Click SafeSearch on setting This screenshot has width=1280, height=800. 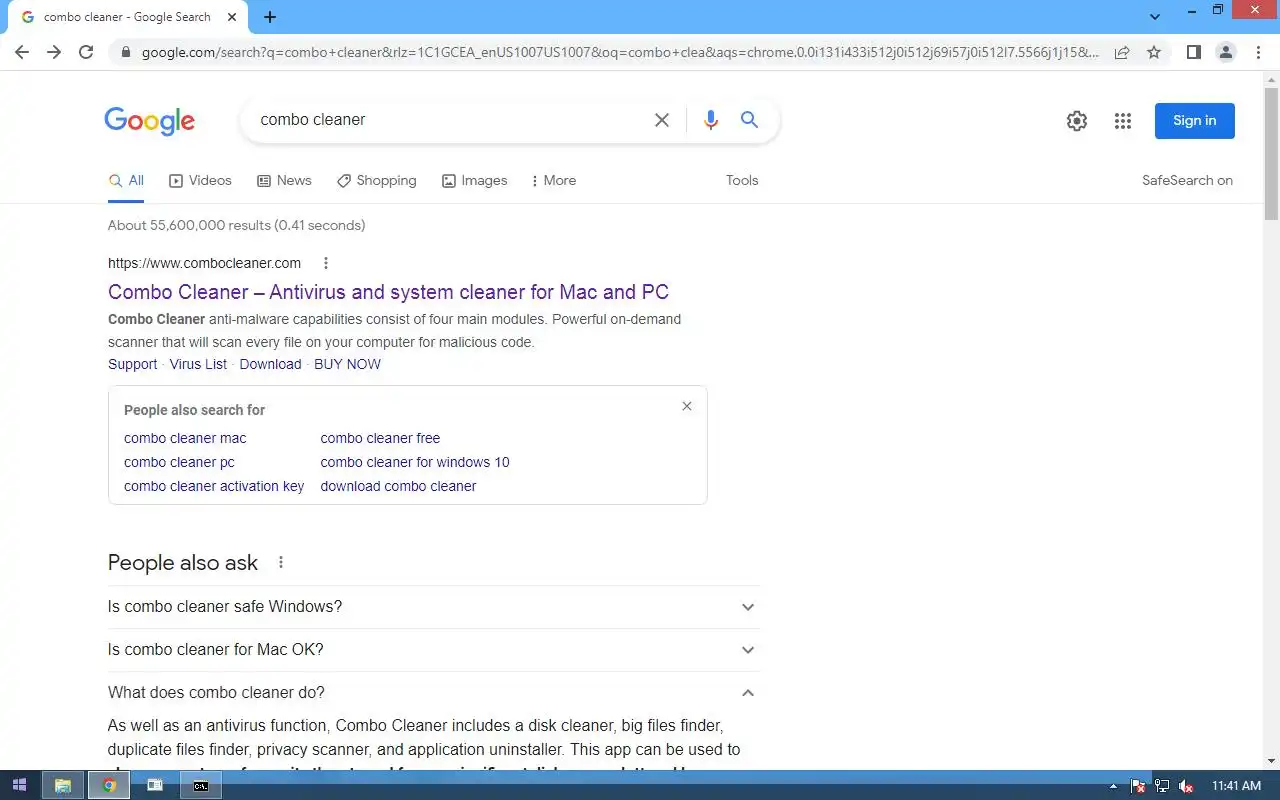[x=1187, y=181]
